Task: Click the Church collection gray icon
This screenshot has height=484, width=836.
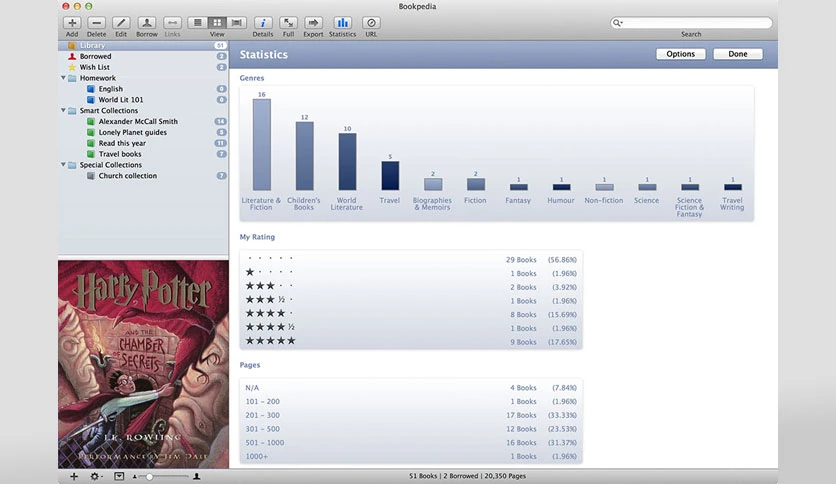Action: pos(91,176)
